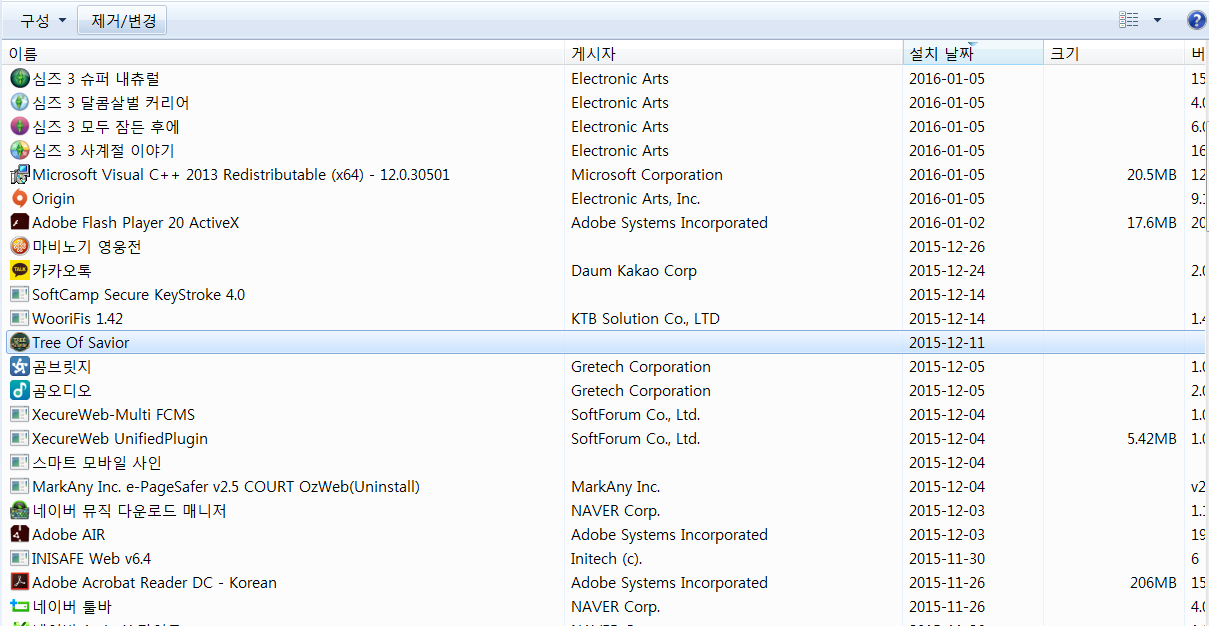Viewport: 1209px width, 626px height.
Task: Select the Tree Of Savior row name
Action: tap(81, 342)
